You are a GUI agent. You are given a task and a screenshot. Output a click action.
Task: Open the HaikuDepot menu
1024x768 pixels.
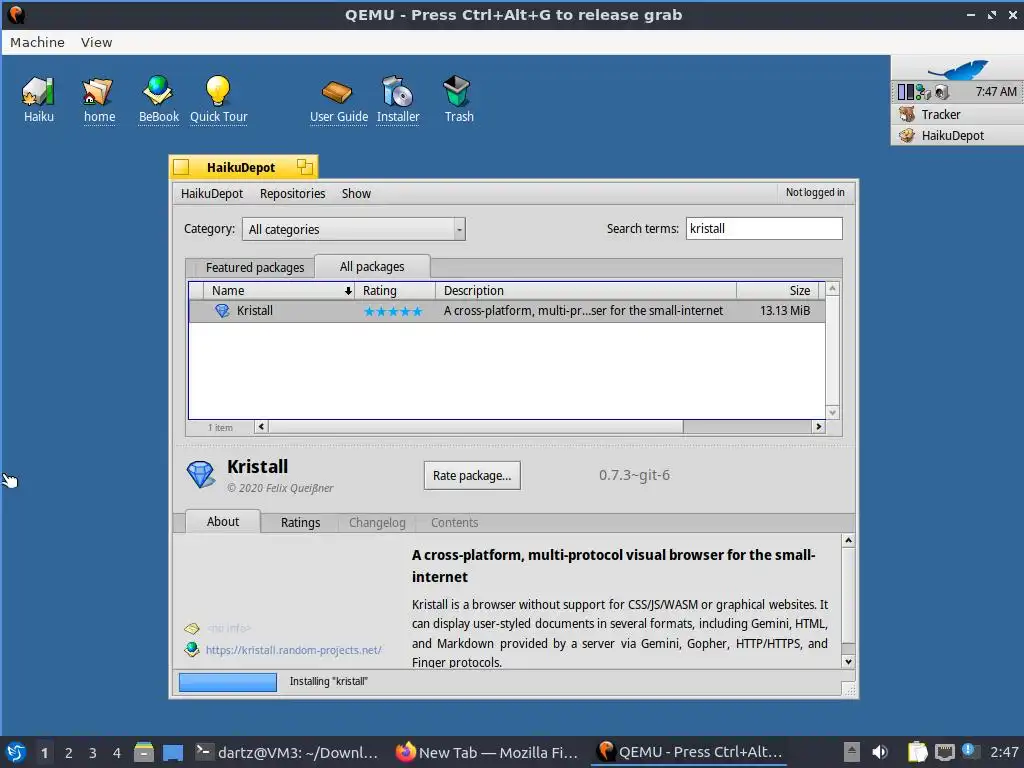(212, 193)
